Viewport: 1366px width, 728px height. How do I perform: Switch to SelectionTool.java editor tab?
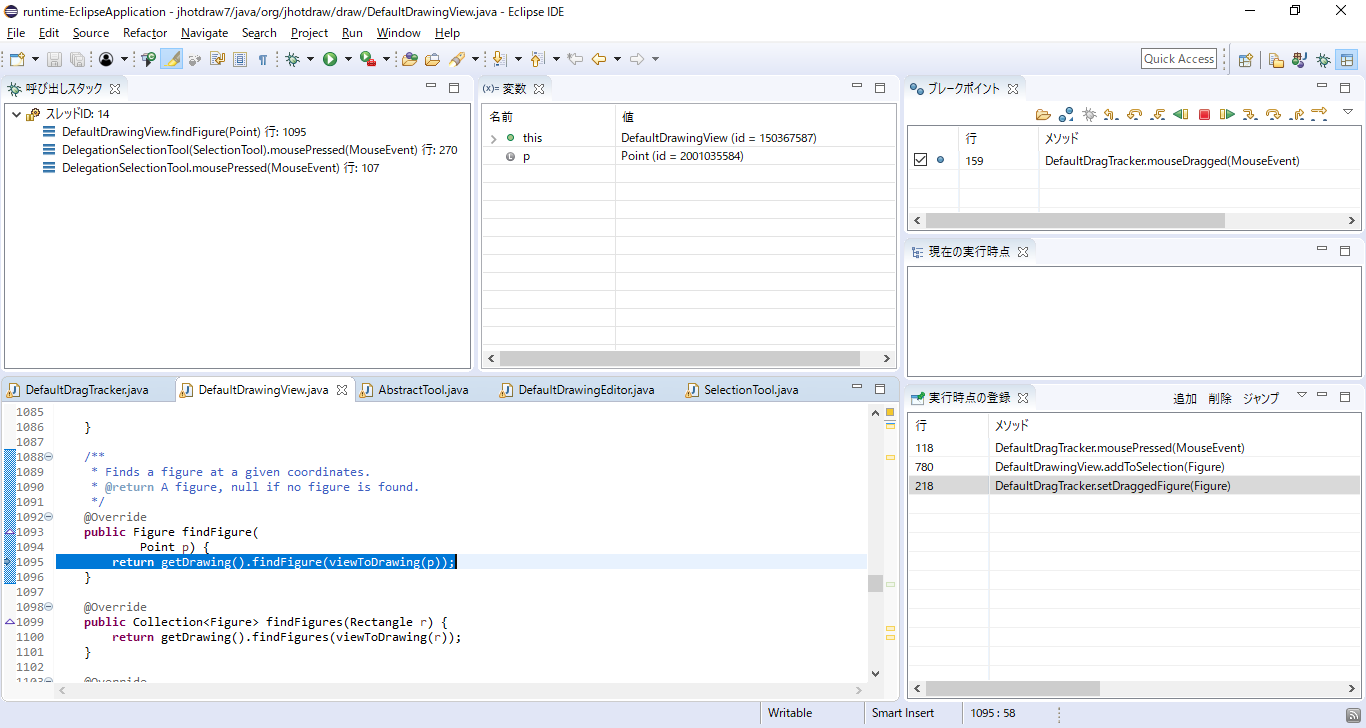751,390
